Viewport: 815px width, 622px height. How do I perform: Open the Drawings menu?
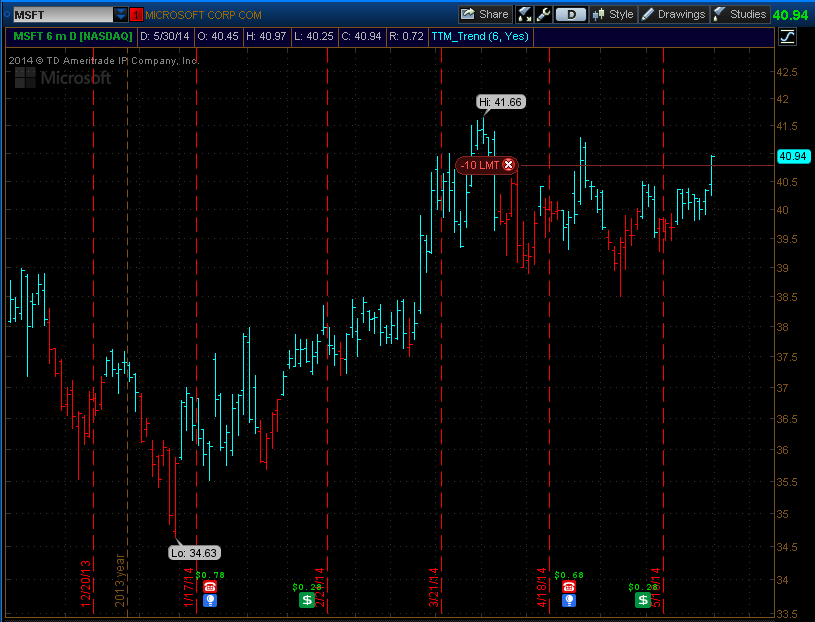[673, 15]
